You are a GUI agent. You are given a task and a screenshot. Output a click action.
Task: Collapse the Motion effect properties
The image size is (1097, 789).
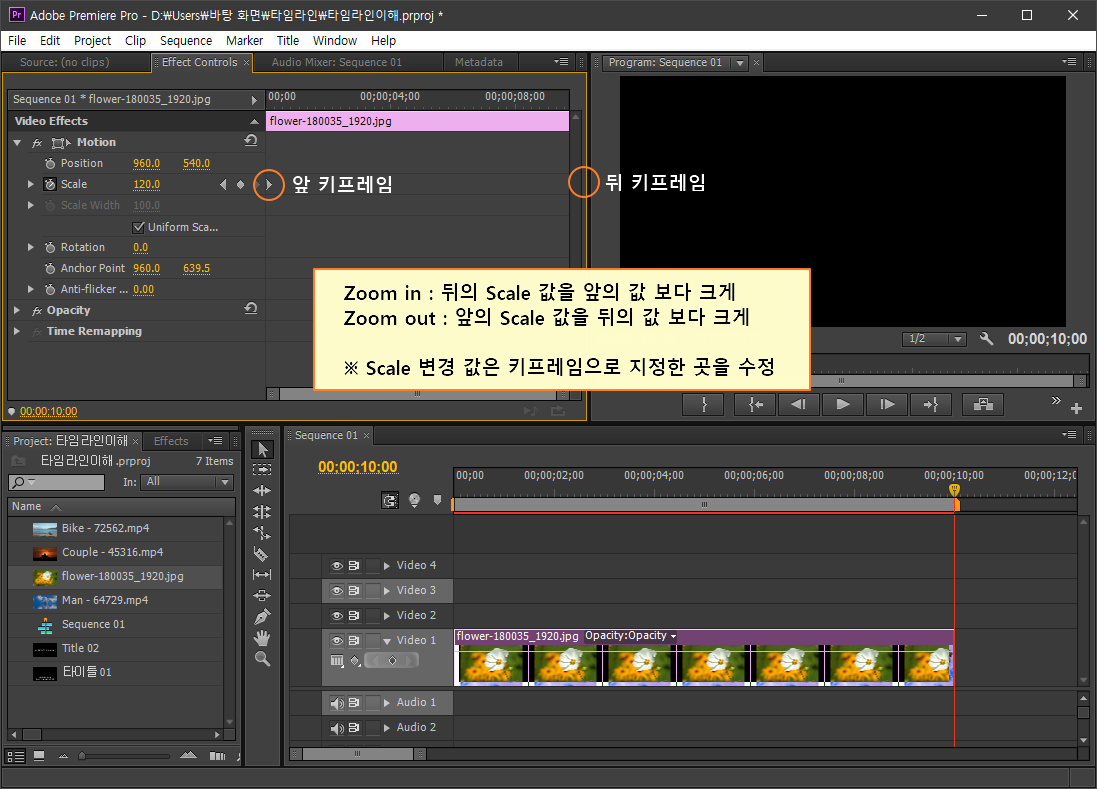click(x=17, y=143)
